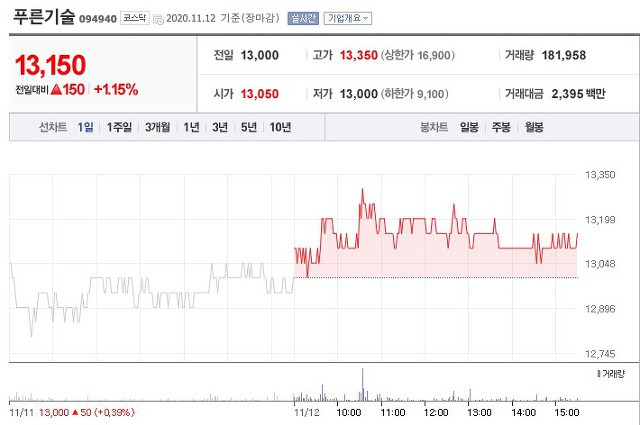
Task: Click the small calendar icon beside the date
Action: 158,19
